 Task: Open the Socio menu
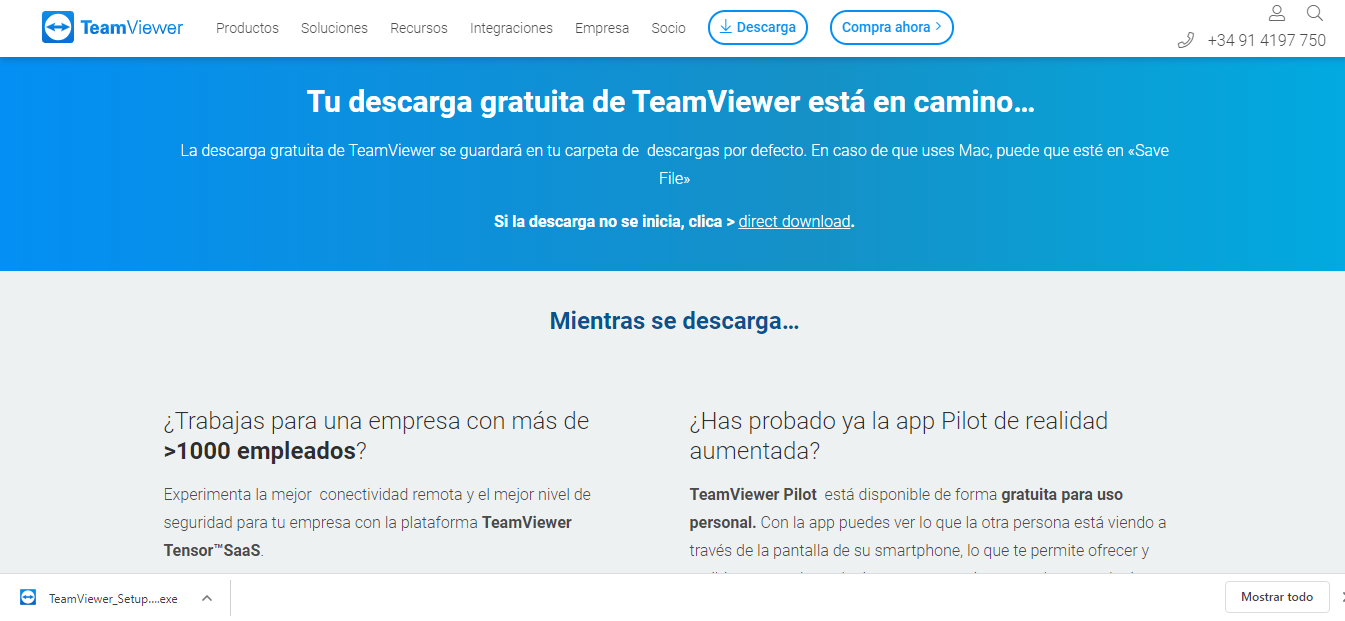click(668, 28)
